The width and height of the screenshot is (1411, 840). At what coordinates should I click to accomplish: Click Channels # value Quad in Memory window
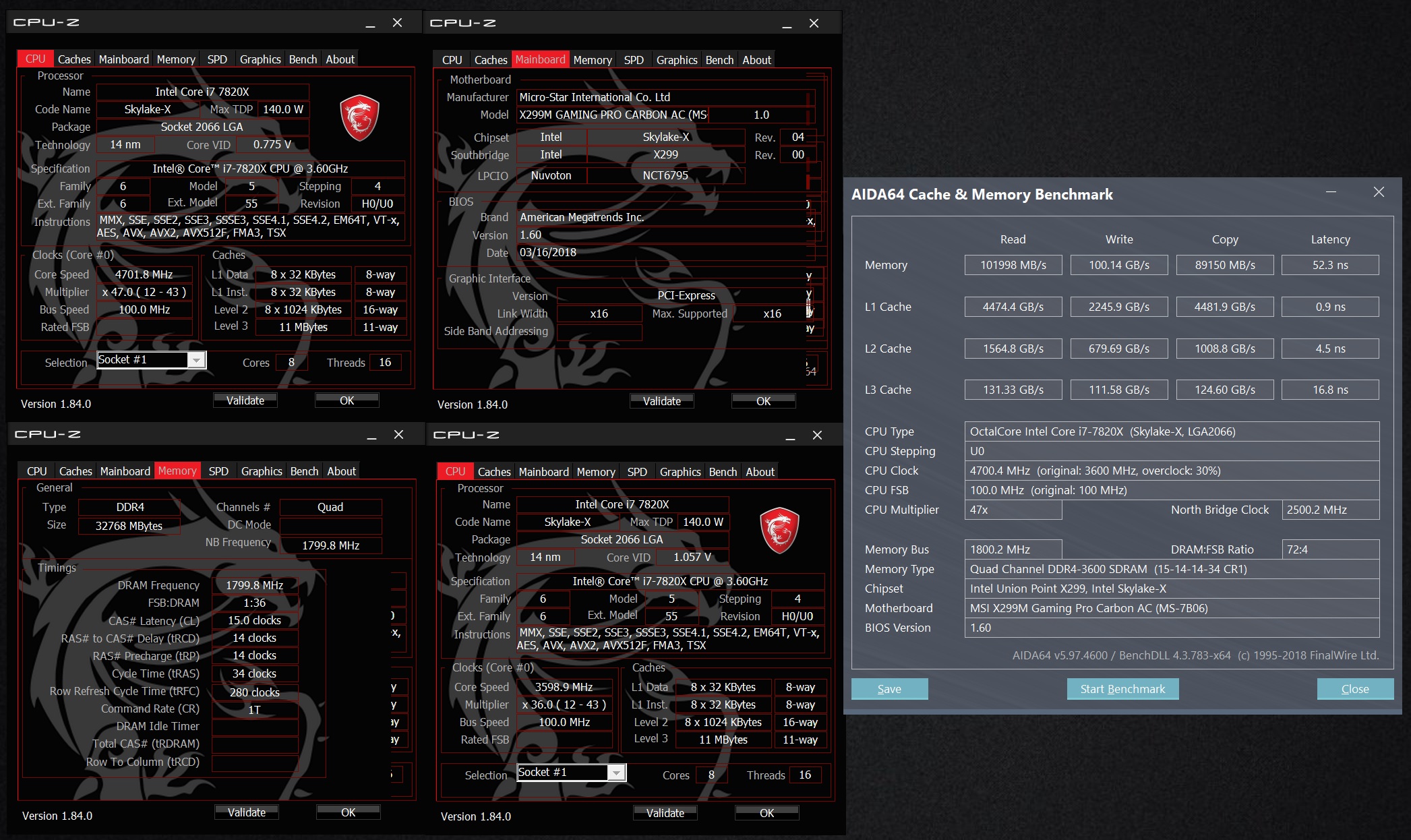330,507
